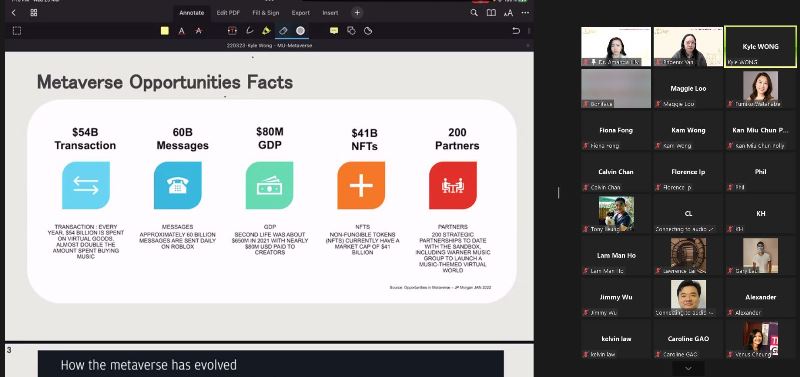Choose the freehand pencil drawing tool
Screen dimensions: 800x377
249,31
